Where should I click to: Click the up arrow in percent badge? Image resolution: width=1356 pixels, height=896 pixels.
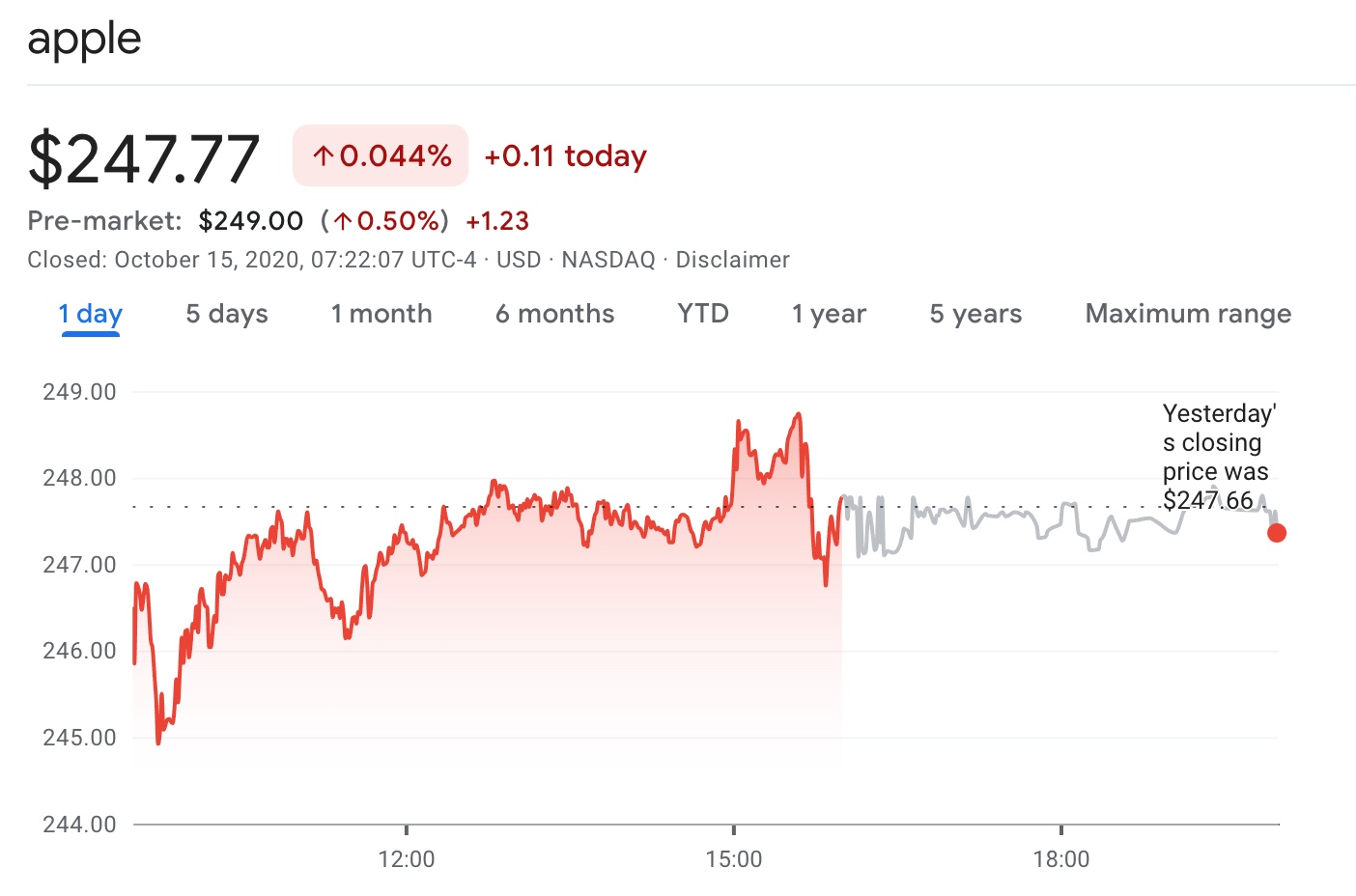pyautogui.click(x=324, y=156)
